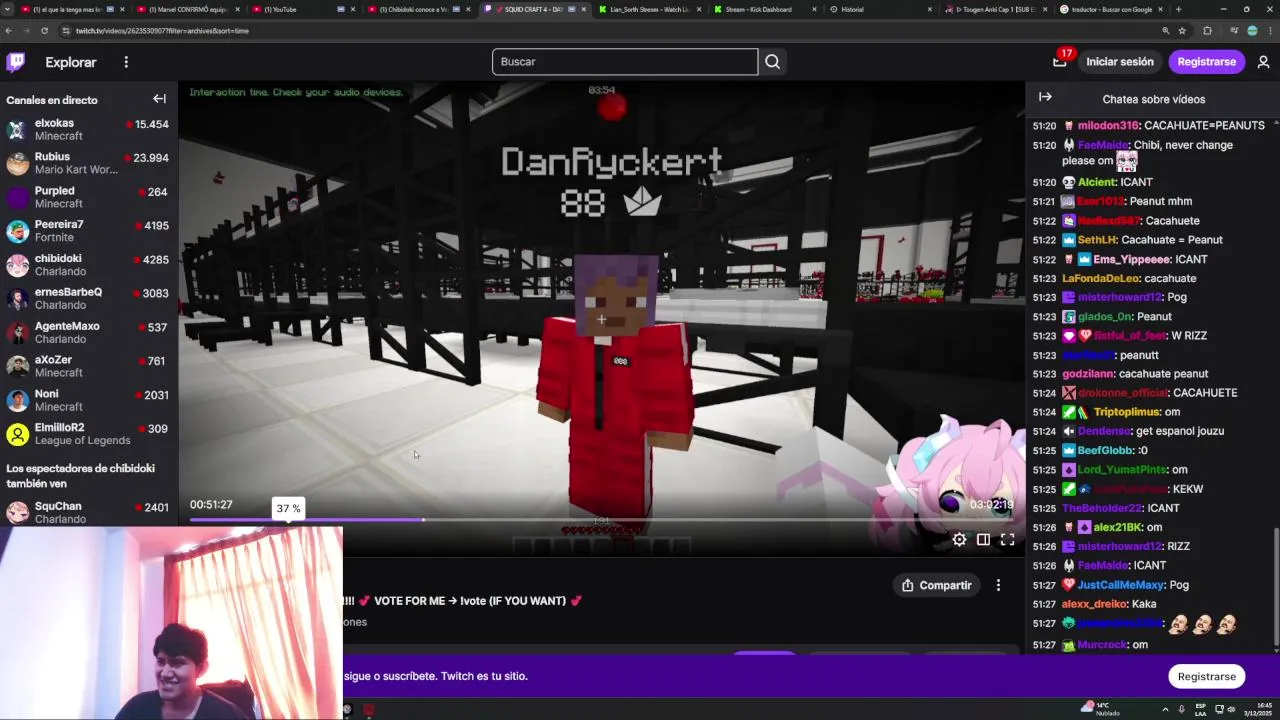
Task: Select the Noni channel row
Action: [89, 400]
